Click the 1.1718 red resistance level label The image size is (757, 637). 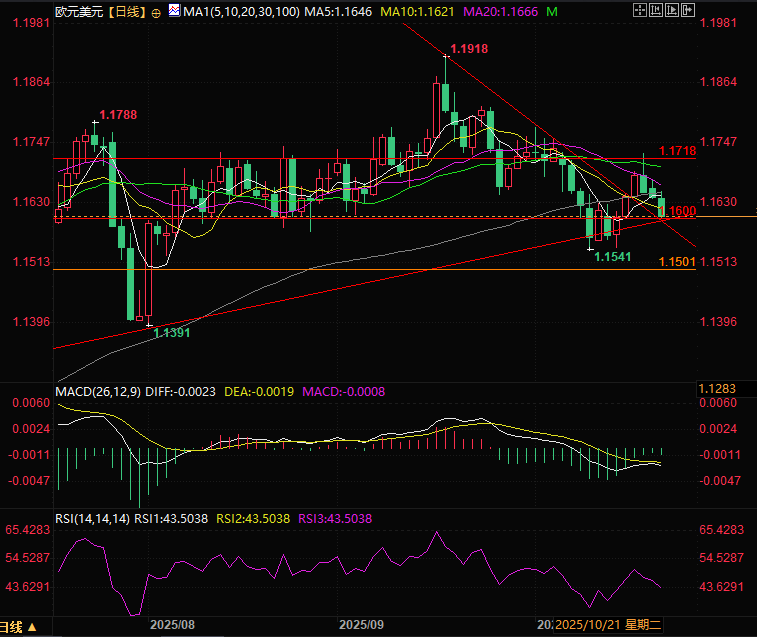click(678, 151)
